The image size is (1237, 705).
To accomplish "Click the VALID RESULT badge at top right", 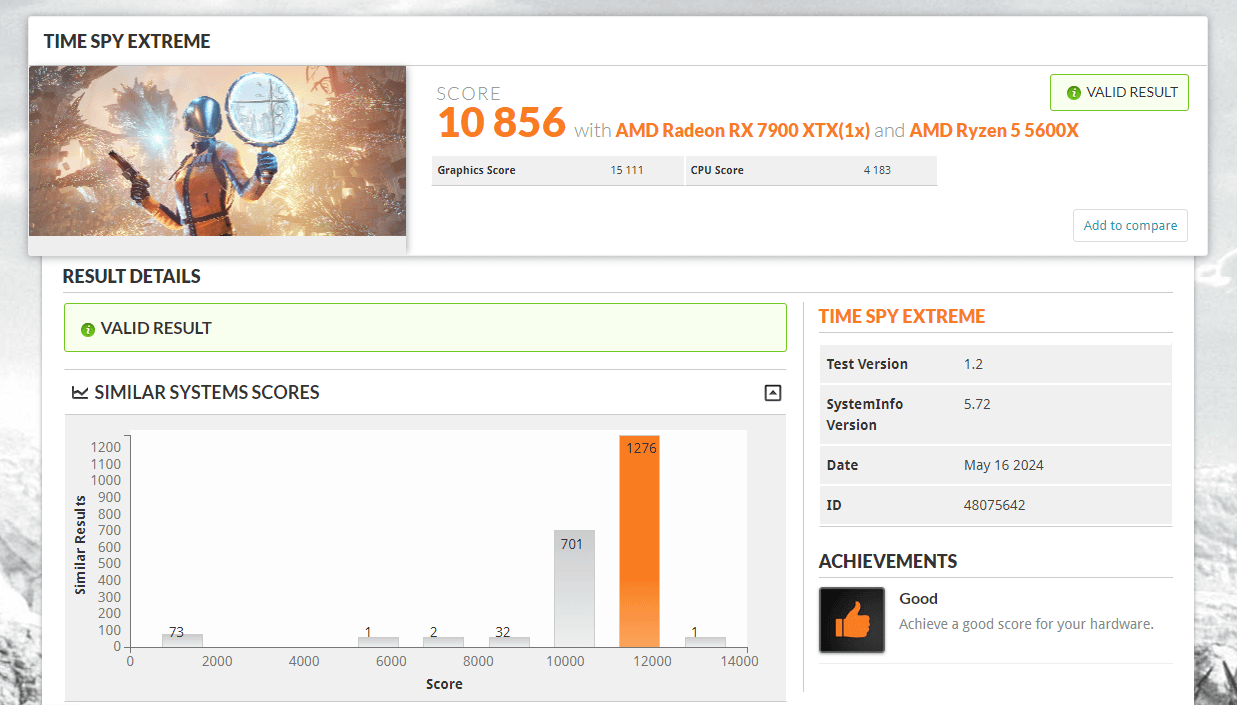I will pyautogui.click(x=1119, y=92).
